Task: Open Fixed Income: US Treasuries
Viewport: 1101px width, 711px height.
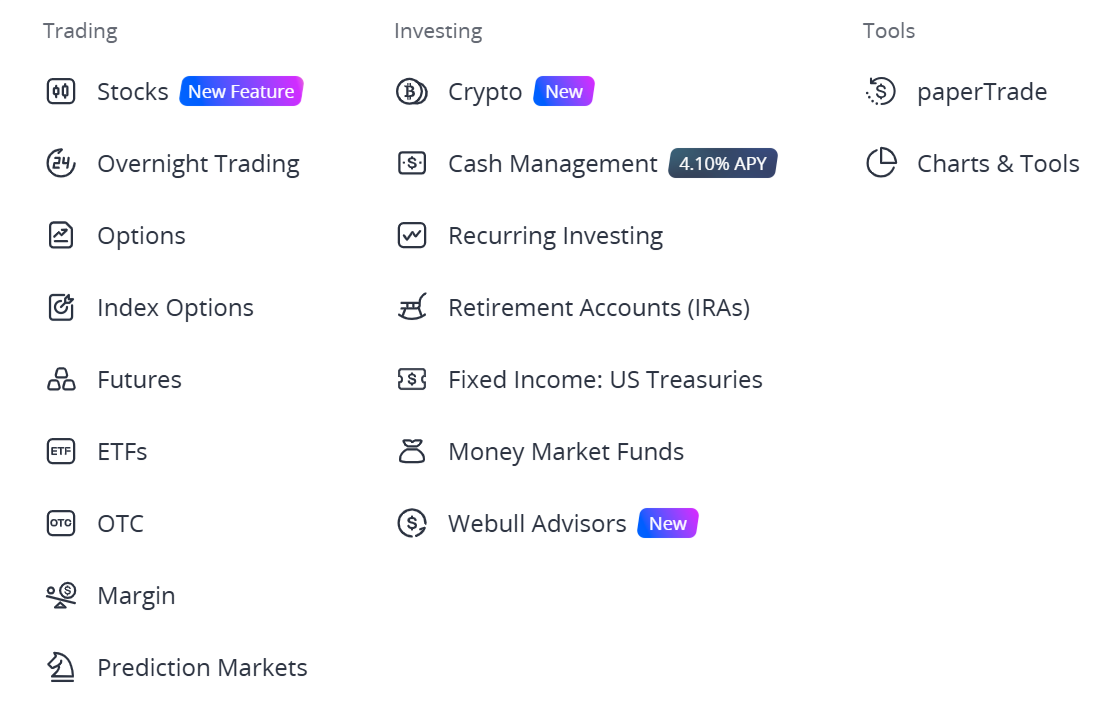Action: (605, 380)
